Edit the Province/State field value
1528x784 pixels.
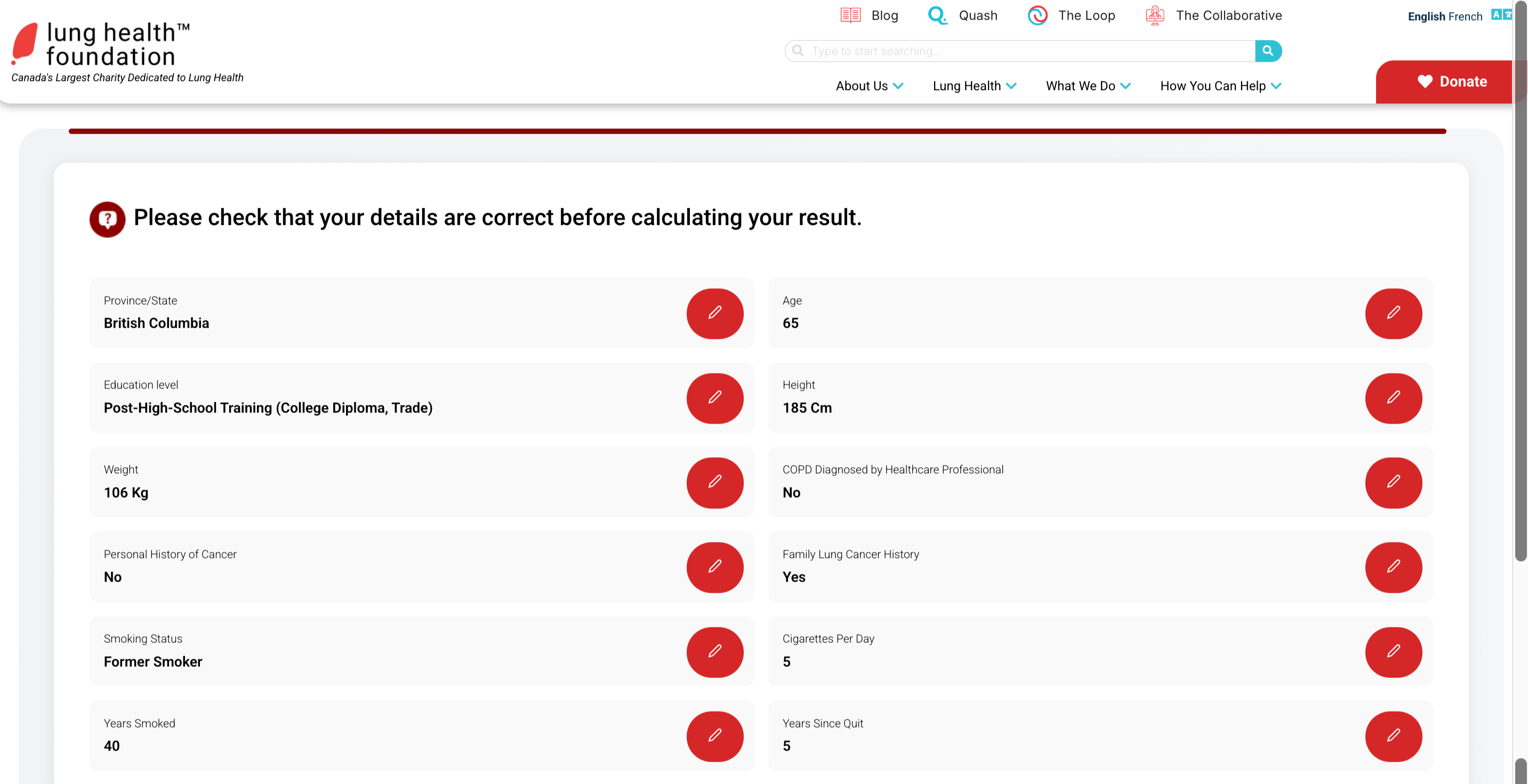pos(715,314)
